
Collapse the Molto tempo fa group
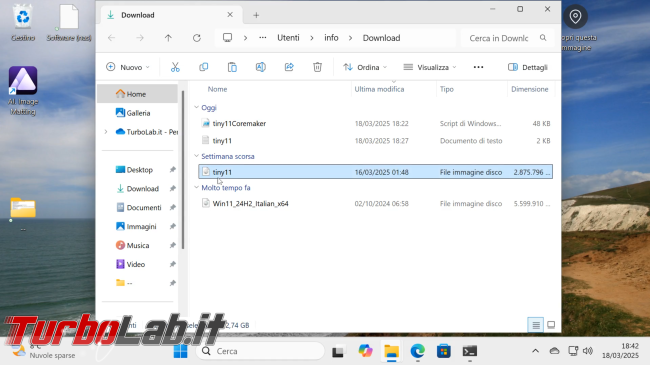[196, 187]
